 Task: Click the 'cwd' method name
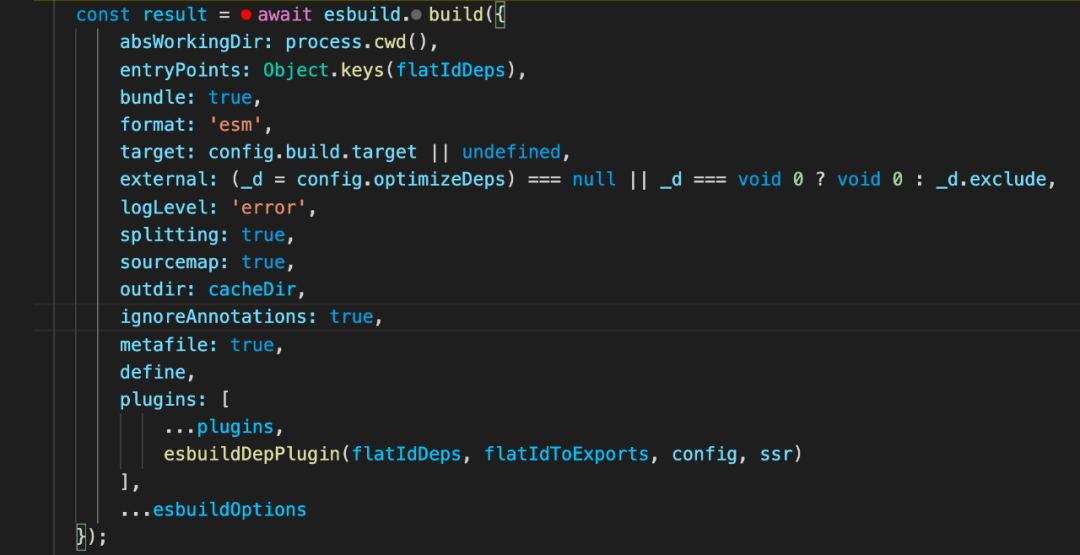[390, 42]
